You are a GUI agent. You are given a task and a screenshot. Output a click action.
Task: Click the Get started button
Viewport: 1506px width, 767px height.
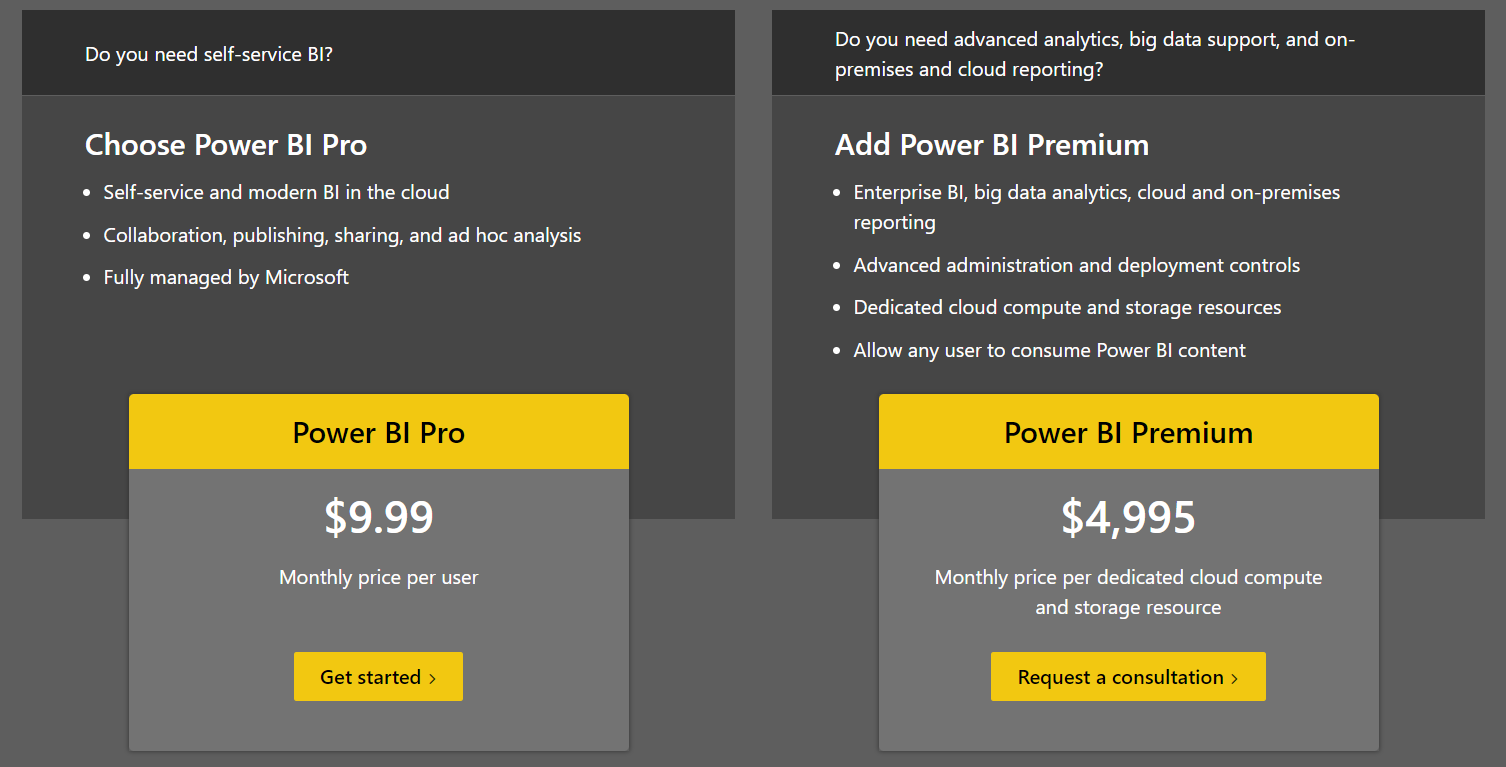(x=378, y=677)
